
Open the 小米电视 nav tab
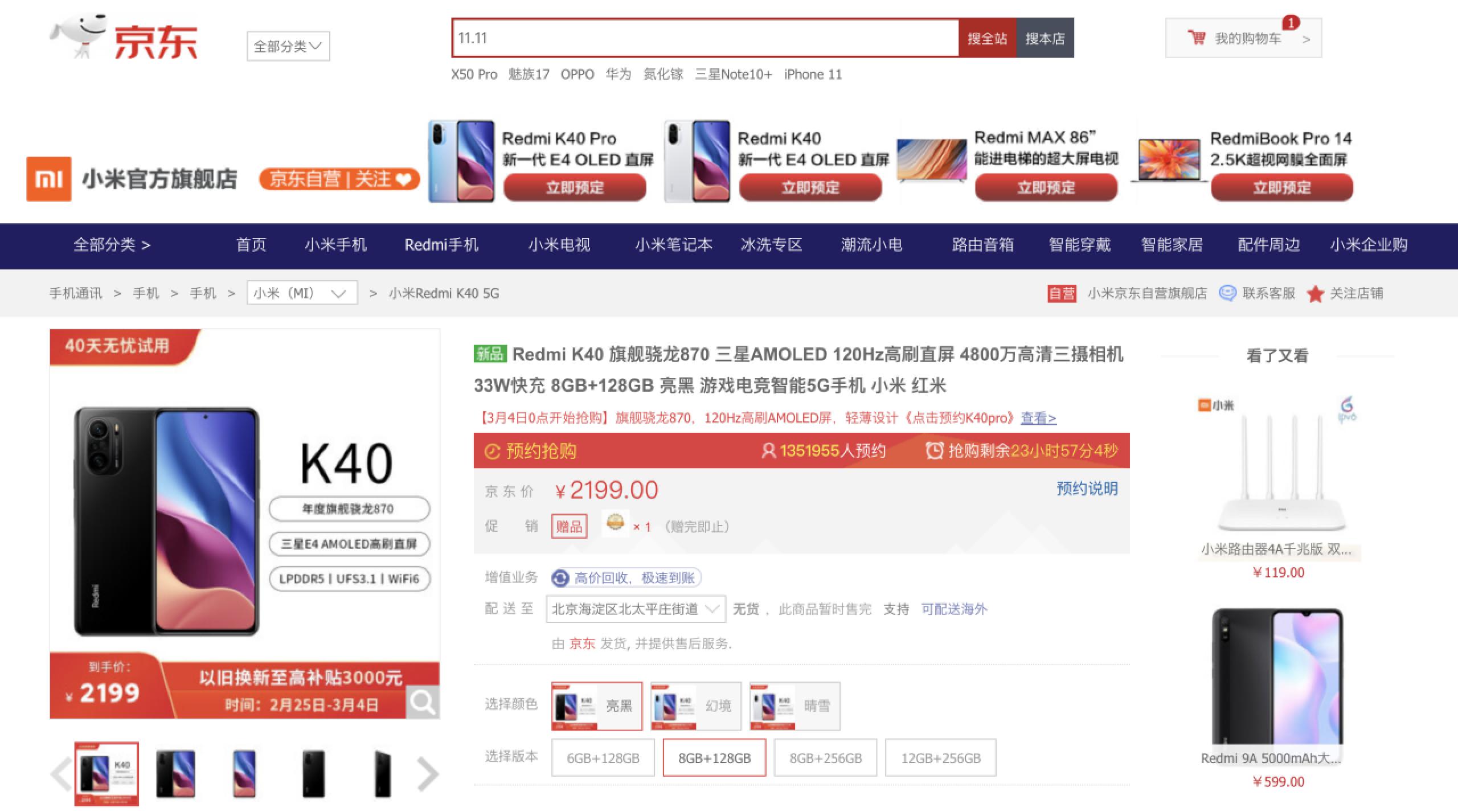point(559,245)
